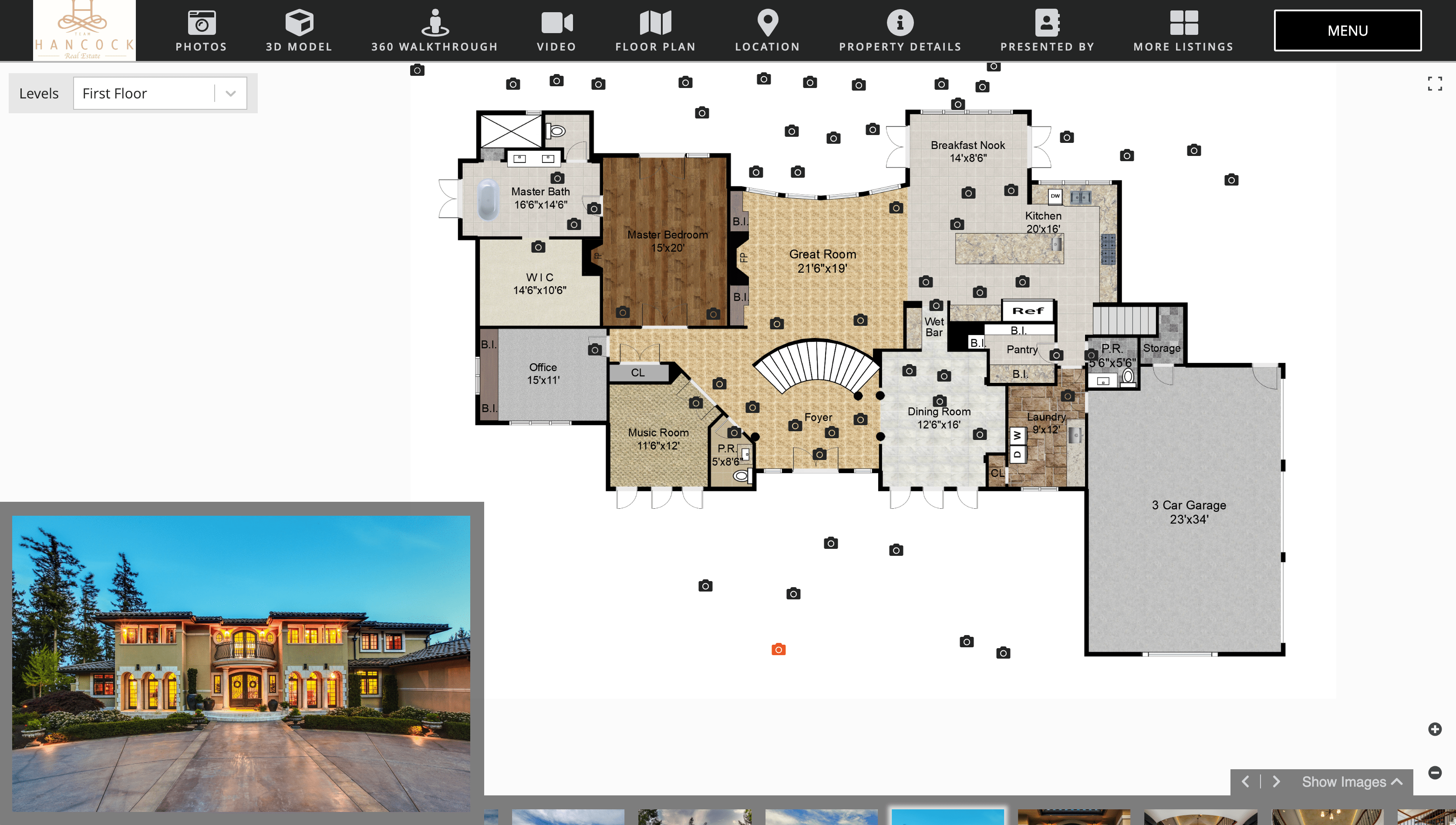
Task: Zoom in with the plus icon
Action: click(1435, 729)
